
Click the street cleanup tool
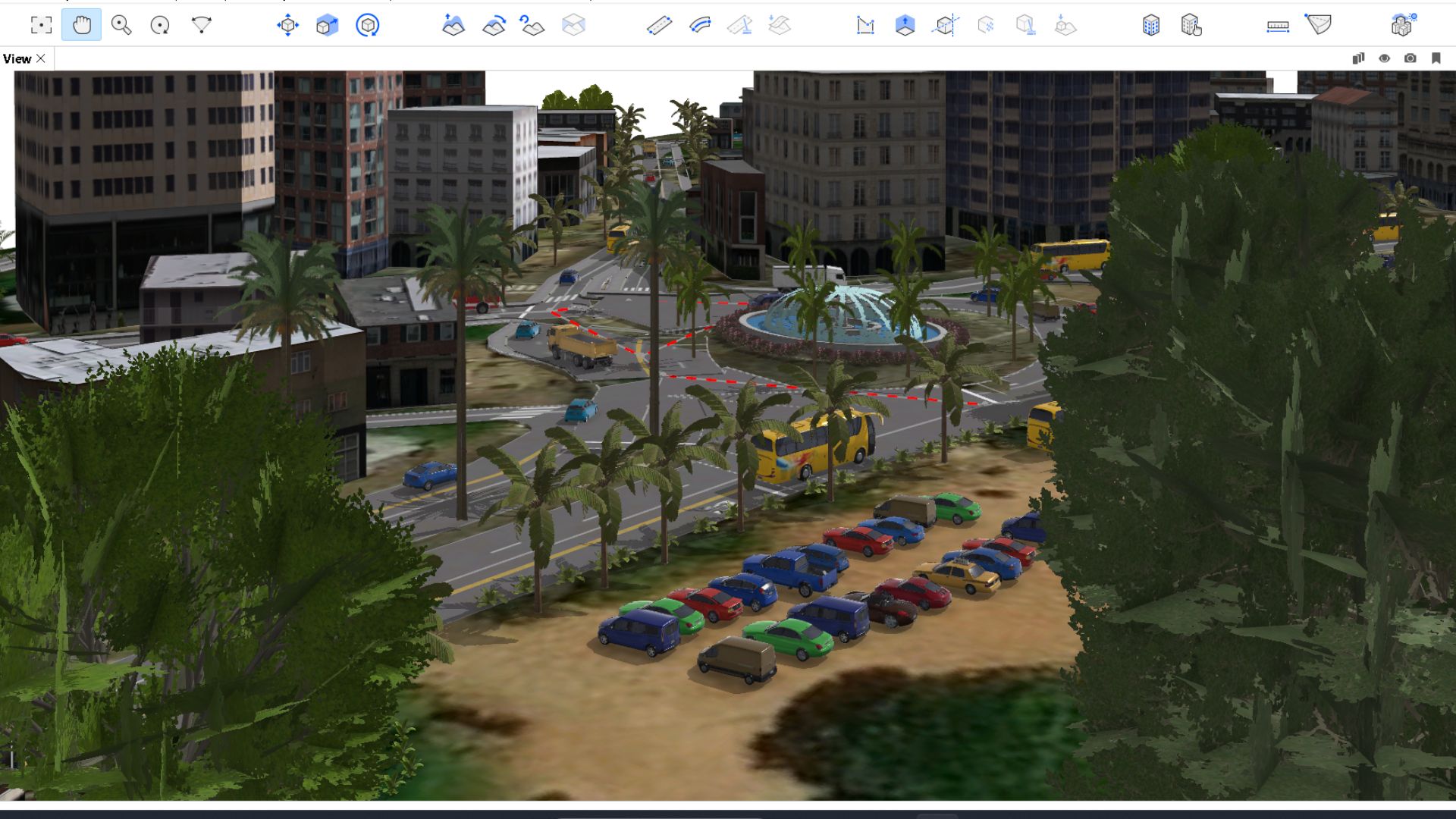tap(739, 25)
